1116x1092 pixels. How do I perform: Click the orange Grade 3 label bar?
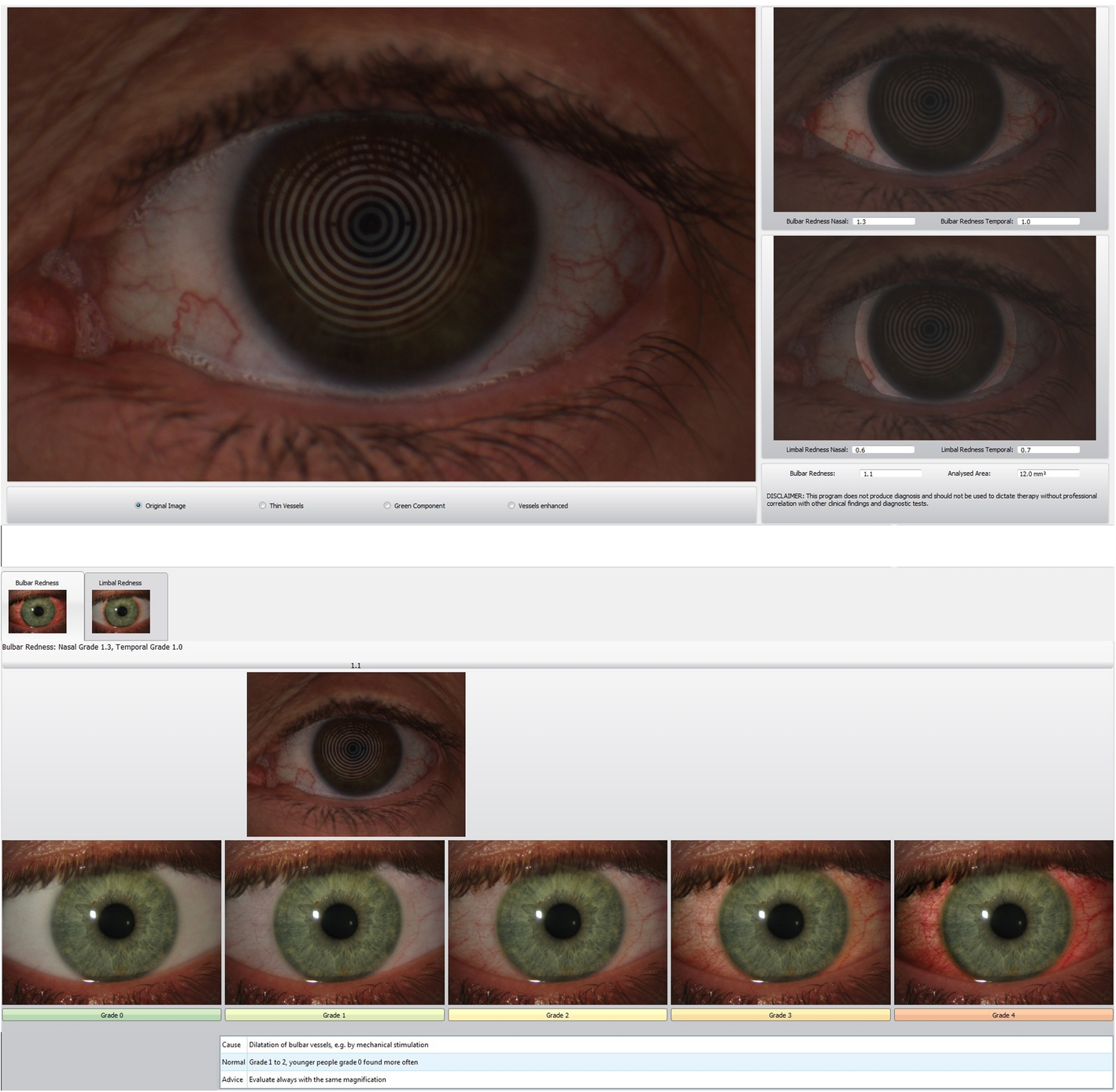click(x=781, y=1015)
